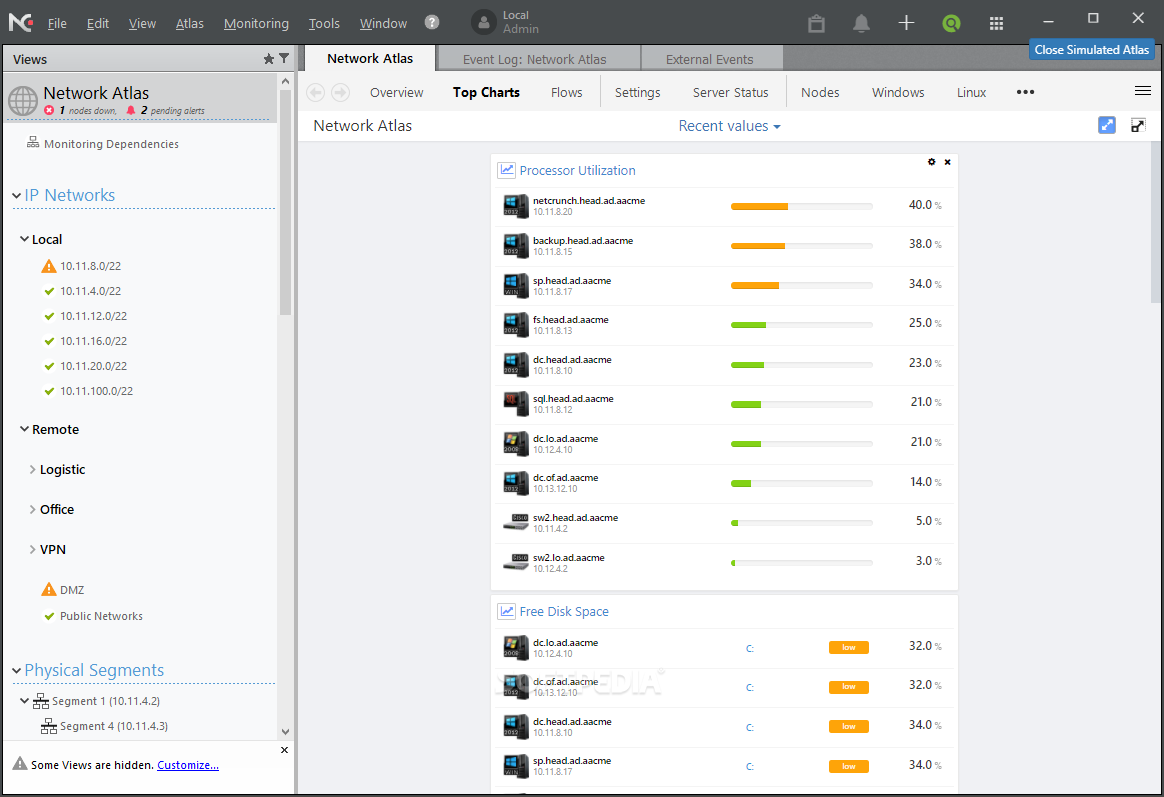Click the back navigation arrow
Image resolution: width=1164 pixels, height=797 pixels.
point(315,92)
